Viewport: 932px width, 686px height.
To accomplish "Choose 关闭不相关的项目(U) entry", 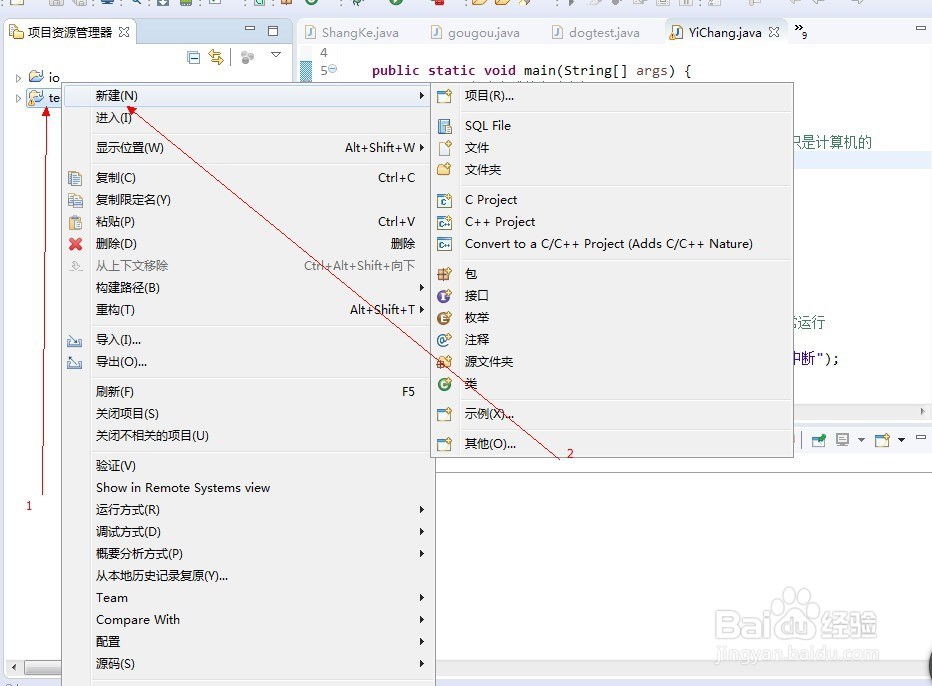I will [246, 436].
